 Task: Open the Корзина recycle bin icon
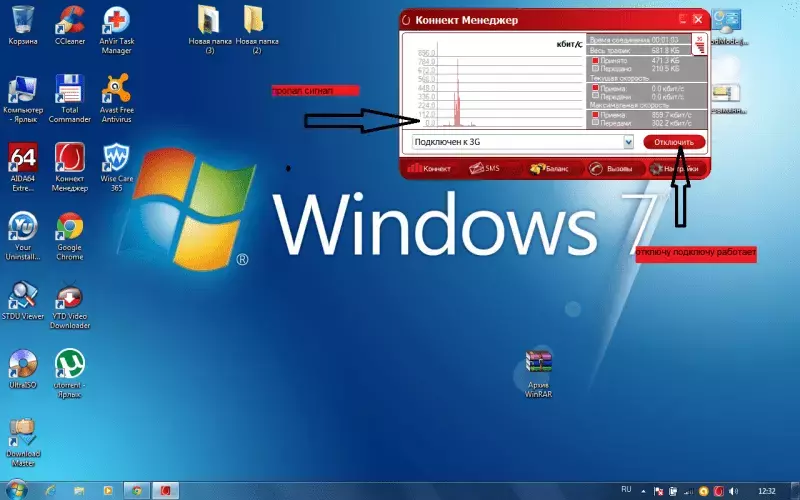pyautogui.click(x=22, y=24)
